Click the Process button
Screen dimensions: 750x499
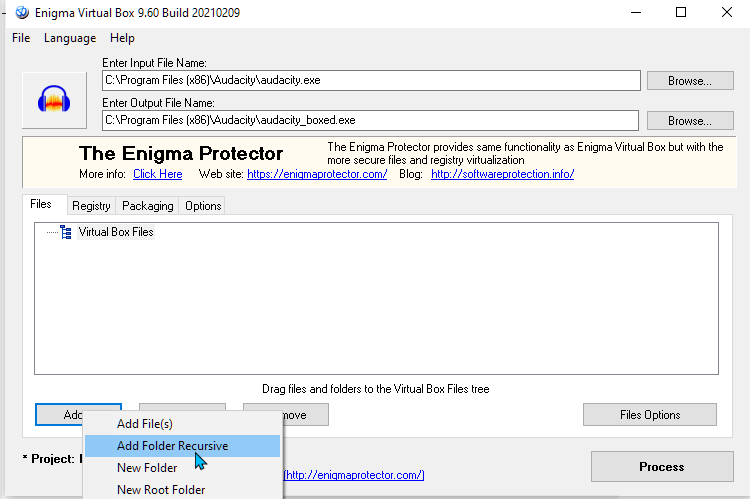(662, 466)
